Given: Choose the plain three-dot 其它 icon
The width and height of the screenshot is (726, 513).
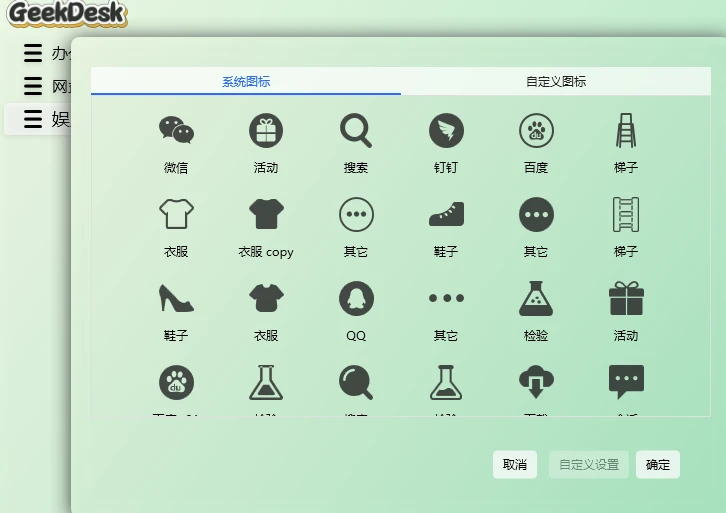Looking at the screenshot, I should click(x=446, y=298).
